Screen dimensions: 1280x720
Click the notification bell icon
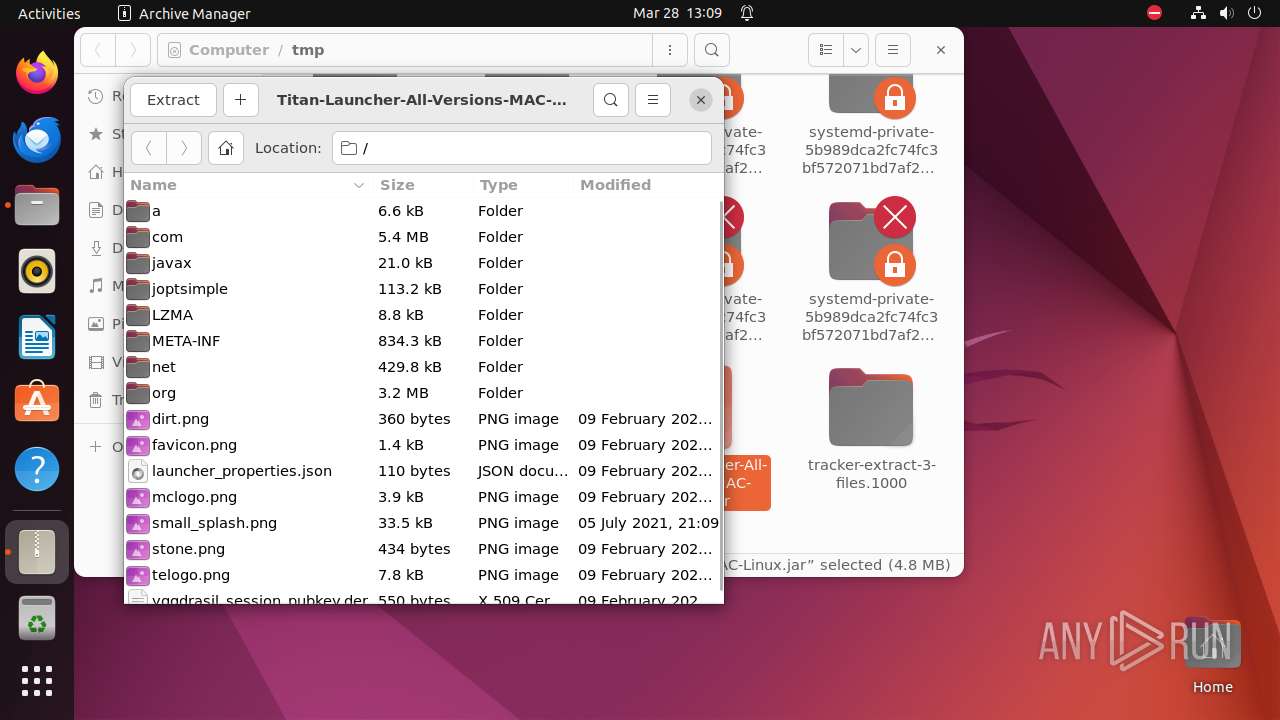(747, 13)
